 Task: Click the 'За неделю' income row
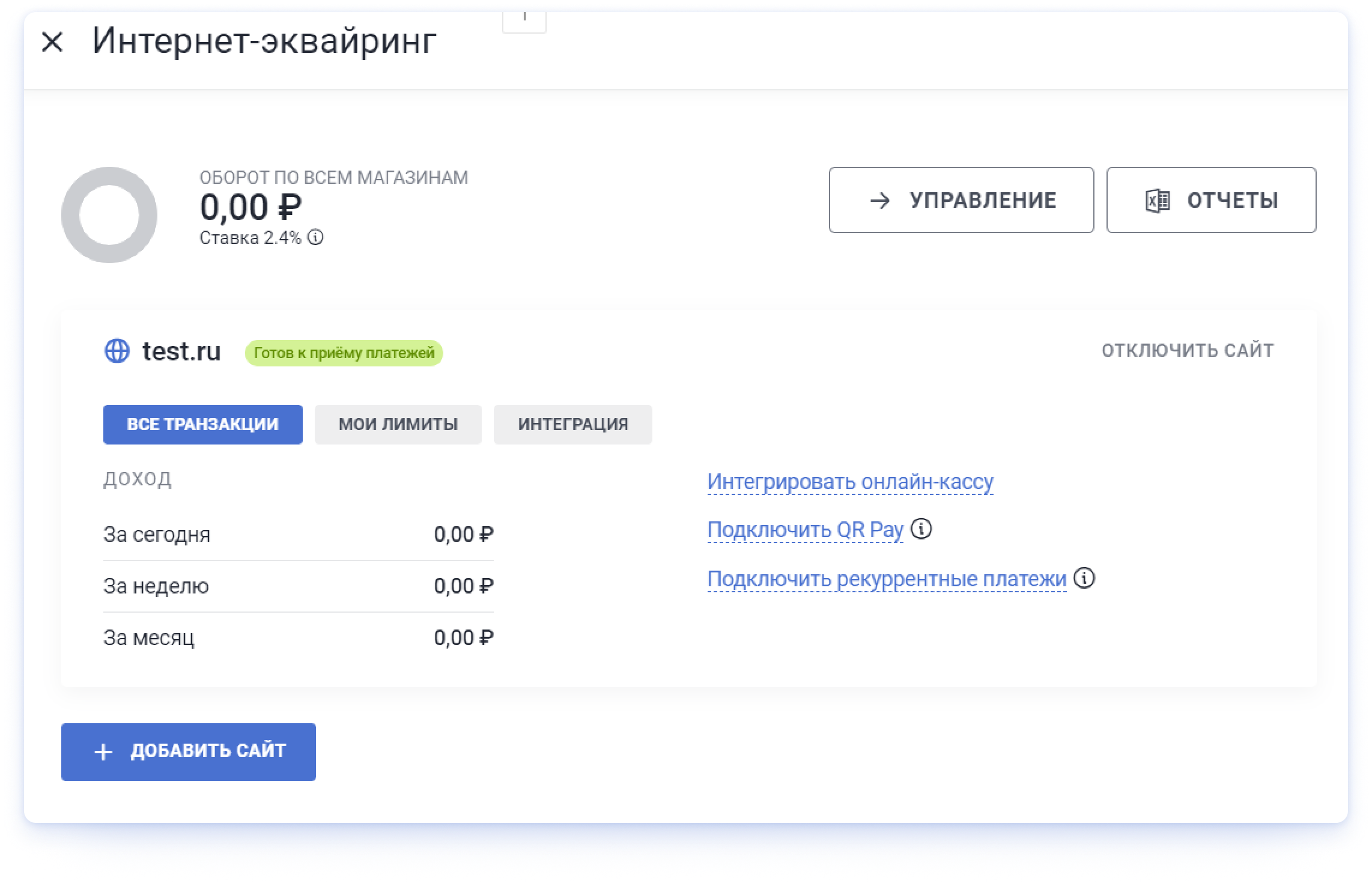299,586
